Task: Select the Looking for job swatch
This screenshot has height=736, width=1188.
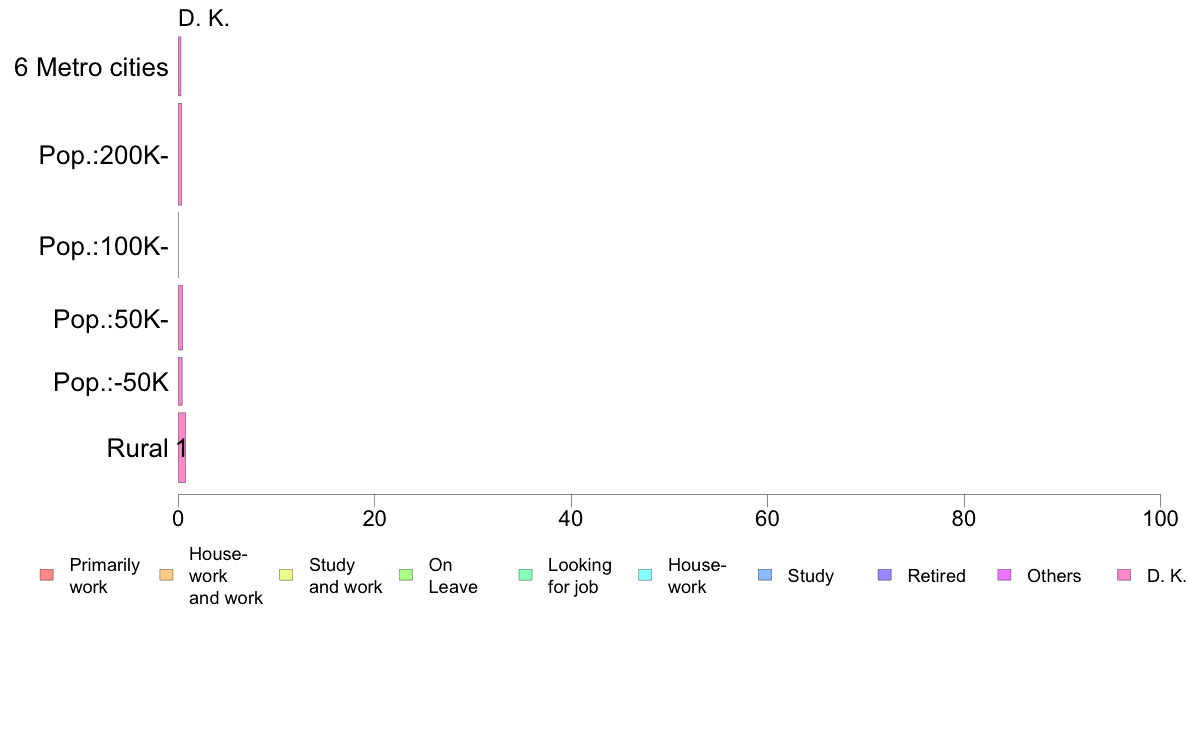Action: (x=526, y=575)
